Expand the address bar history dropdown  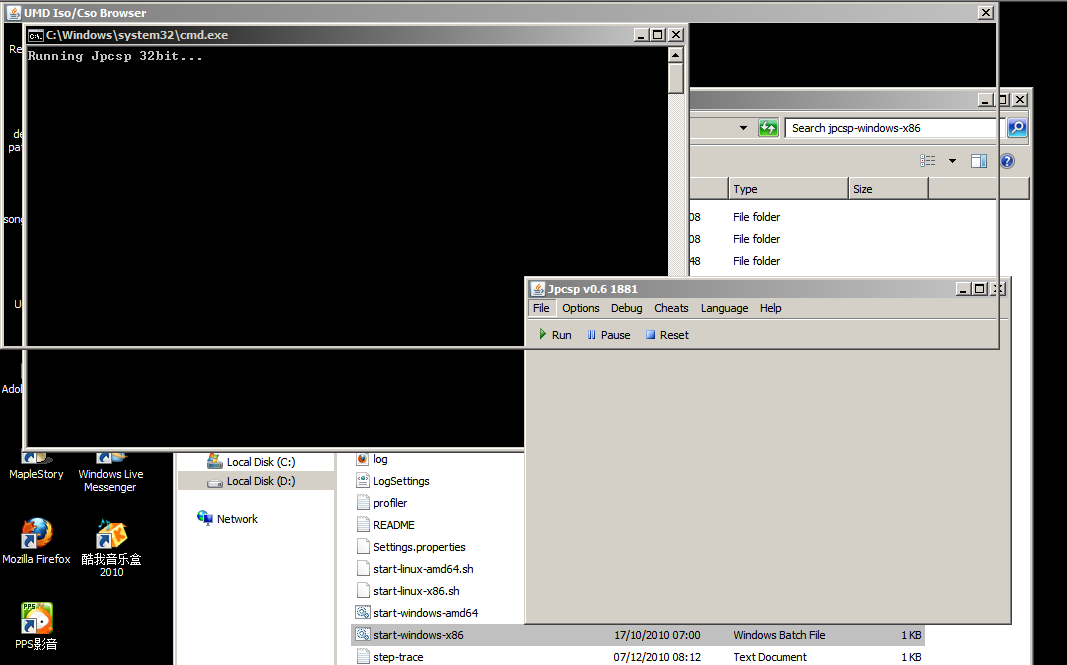(x=743, y=128)
